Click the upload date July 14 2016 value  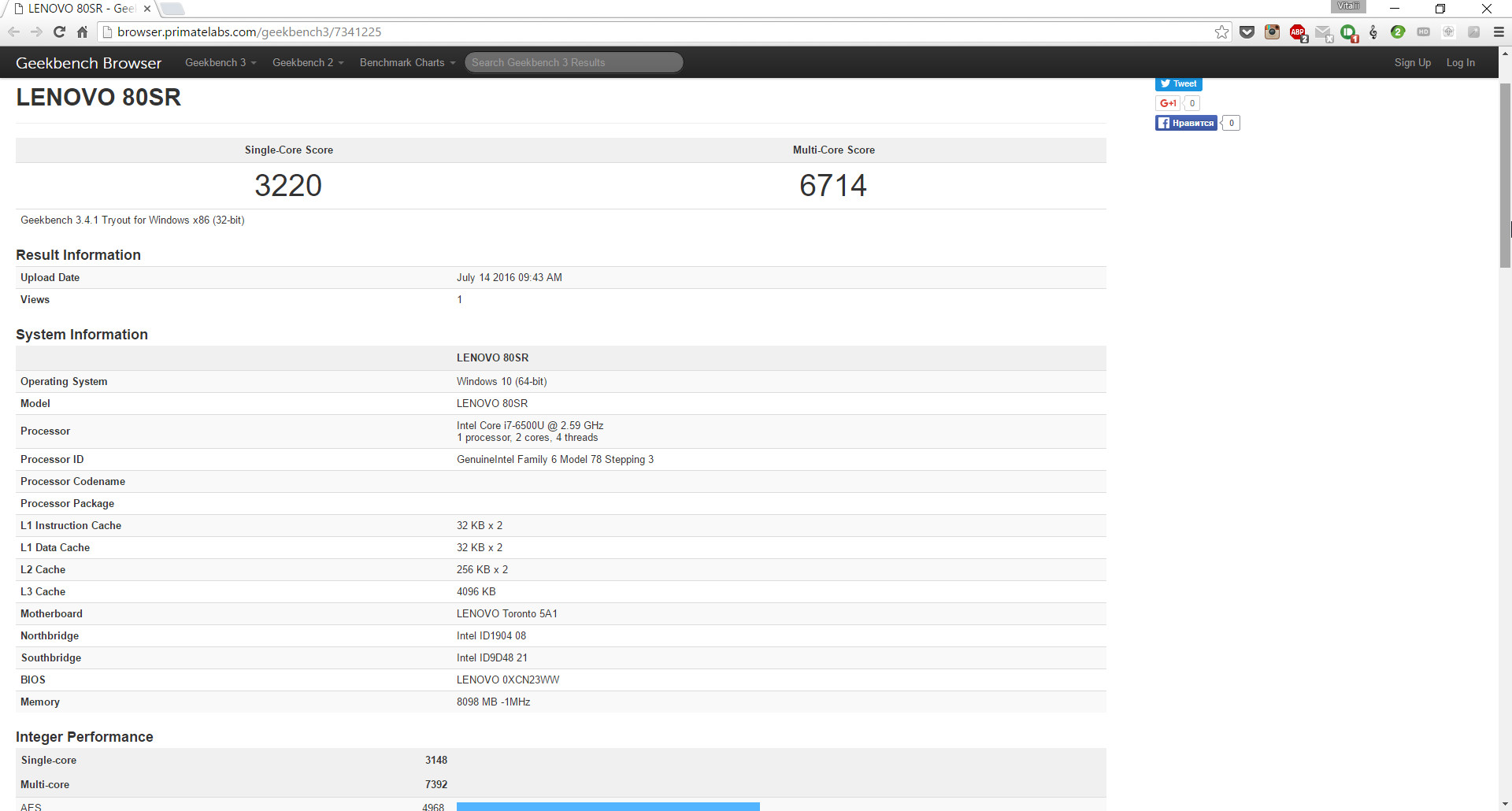point(509,278)
